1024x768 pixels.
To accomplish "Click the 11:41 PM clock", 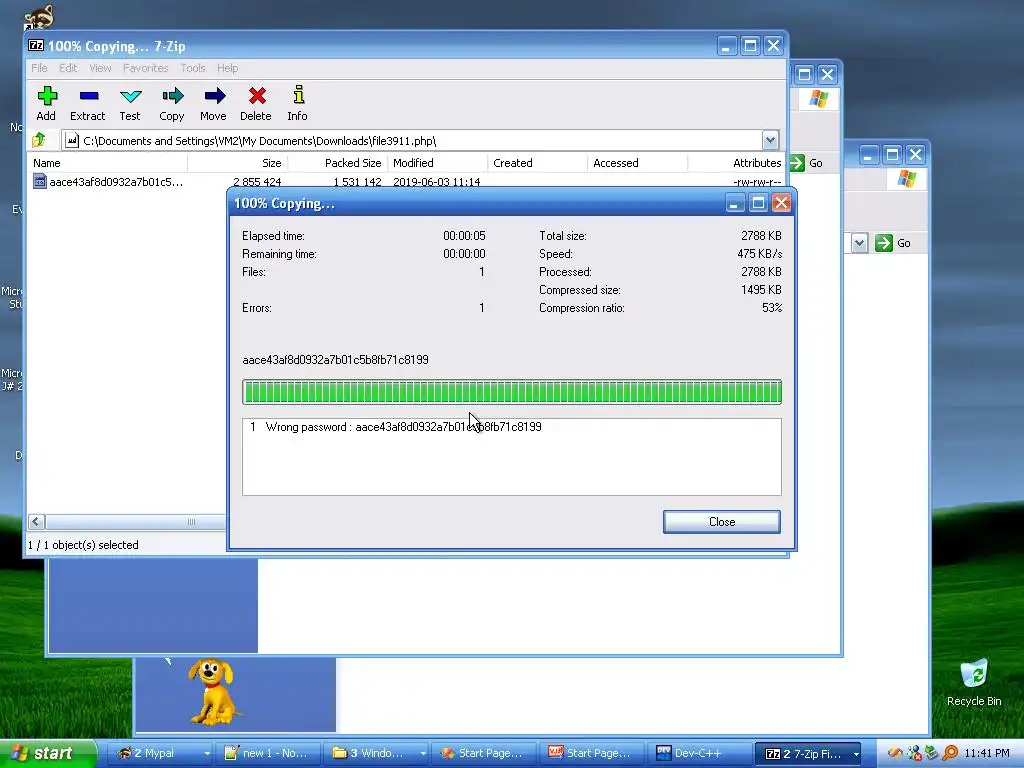I will (x=987, y=753).
